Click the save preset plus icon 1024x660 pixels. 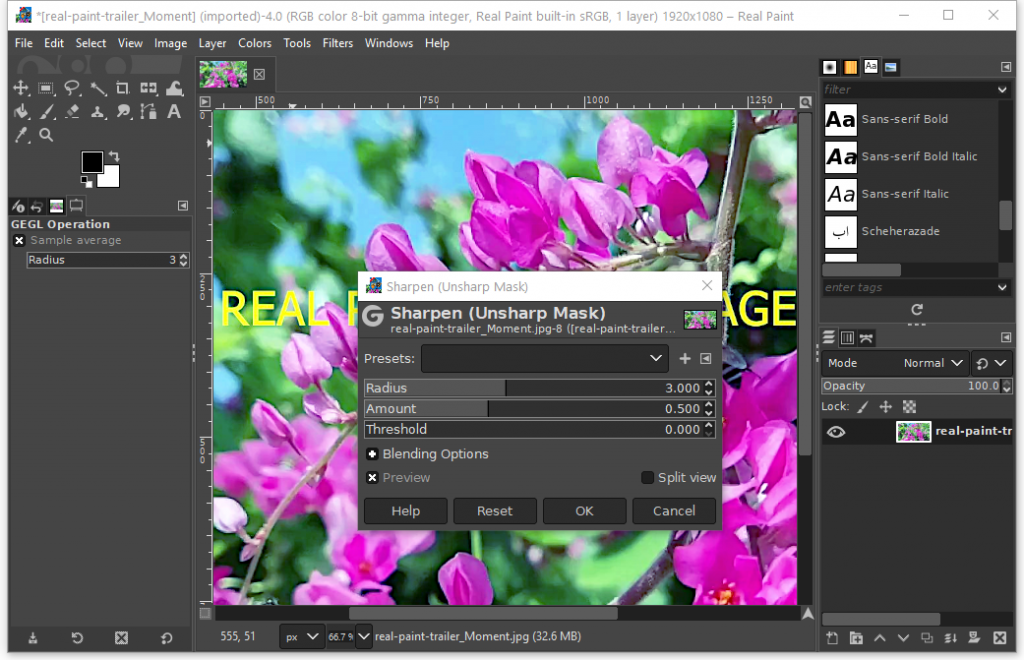(x=685, y=358)
